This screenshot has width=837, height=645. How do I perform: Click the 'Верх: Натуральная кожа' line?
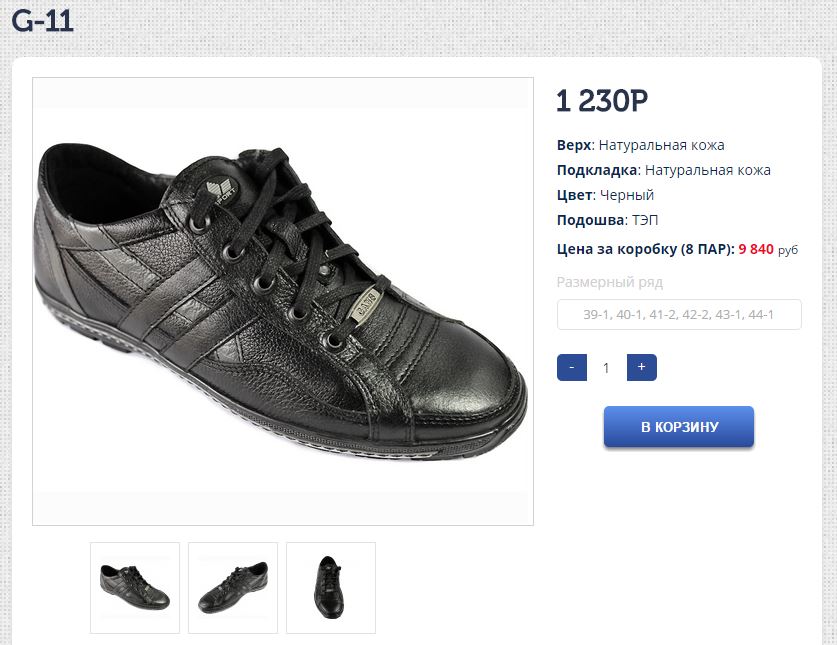pyautogui.click(x=640, y=145)
